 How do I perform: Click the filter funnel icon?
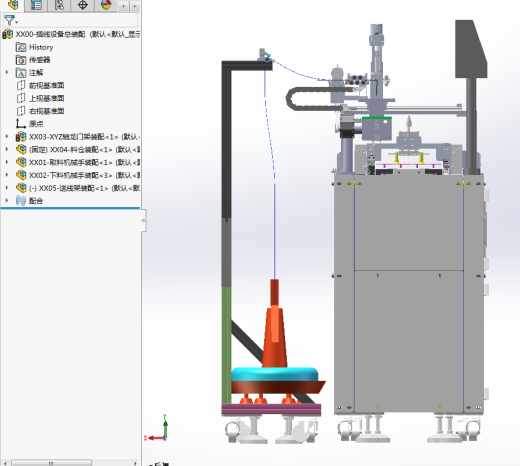tap(10, 21)
